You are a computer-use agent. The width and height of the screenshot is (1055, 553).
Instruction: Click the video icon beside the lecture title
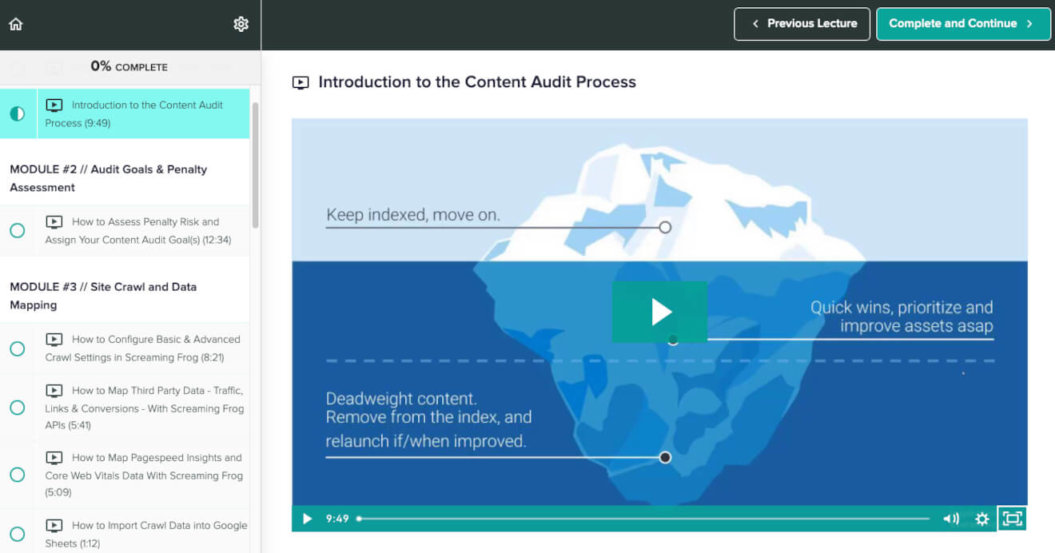[x=300, y=83]
